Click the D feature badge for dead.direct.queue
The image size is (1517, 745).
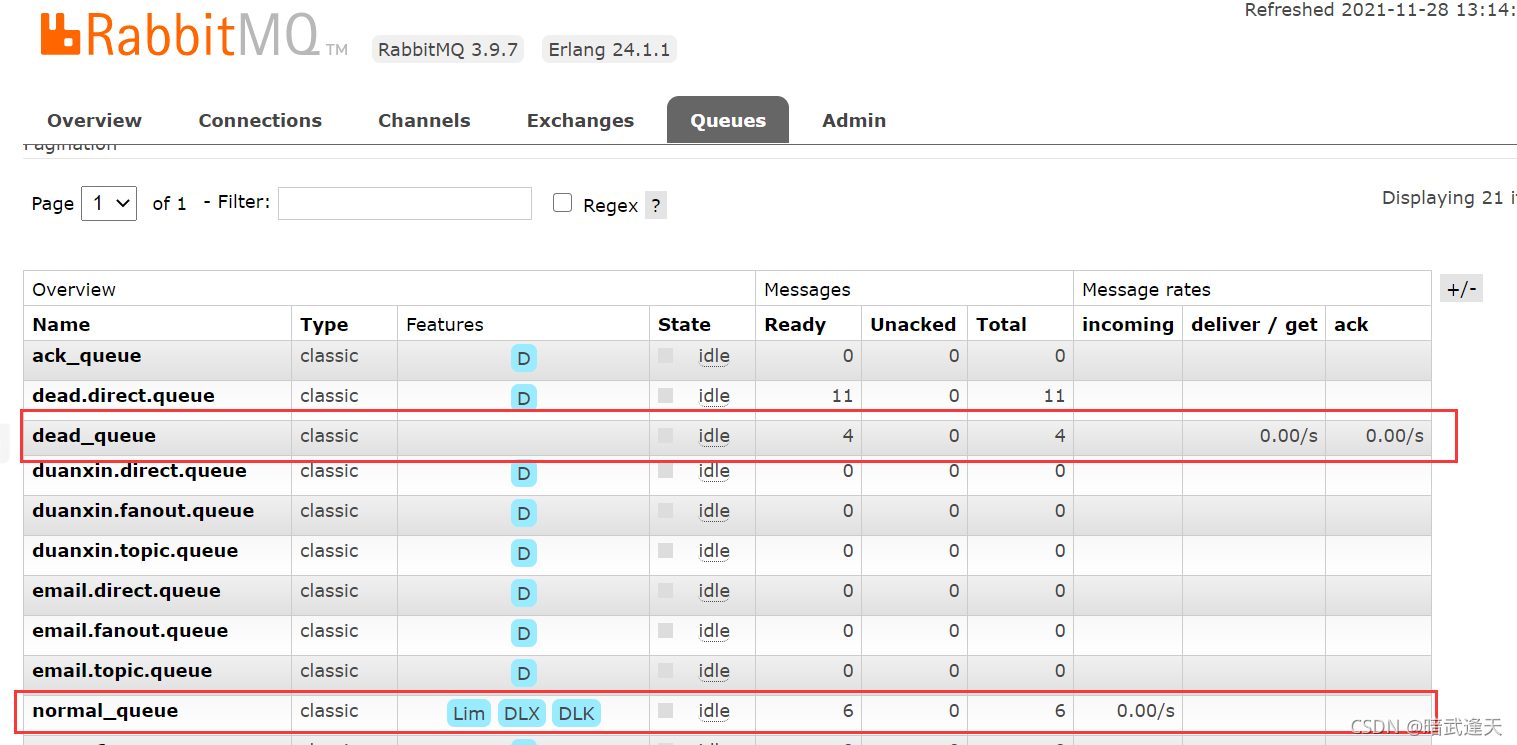coord(523,398)
